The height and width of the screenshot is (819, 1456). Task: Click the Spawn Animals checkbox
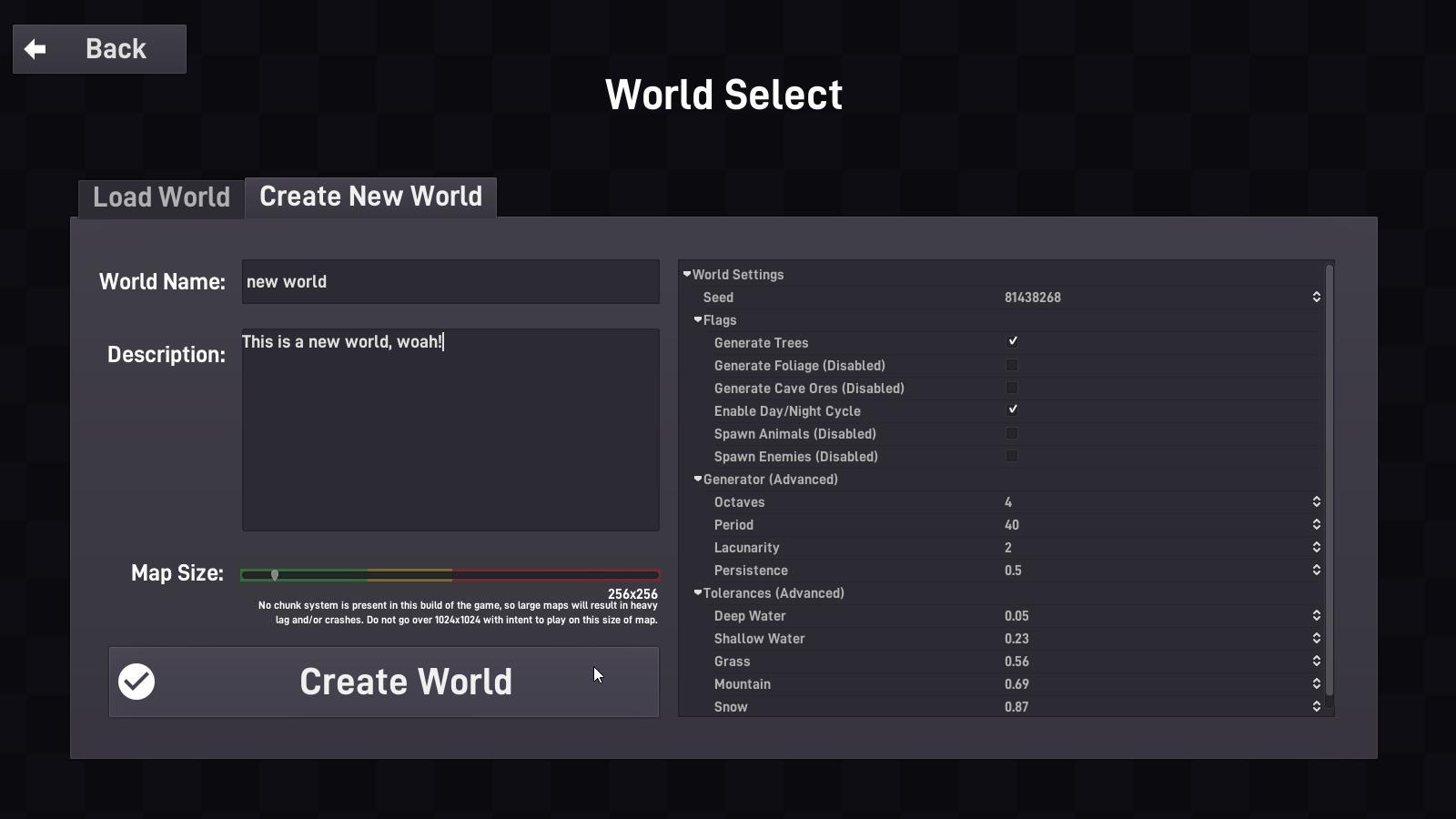(1012, 434)
